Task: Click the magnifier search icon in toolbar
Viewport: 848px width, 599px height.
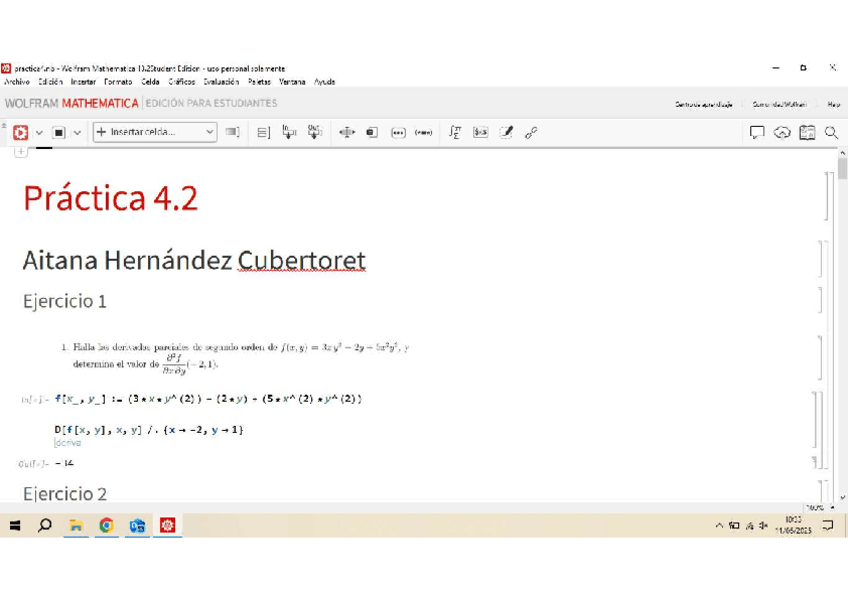Action: 832,132
